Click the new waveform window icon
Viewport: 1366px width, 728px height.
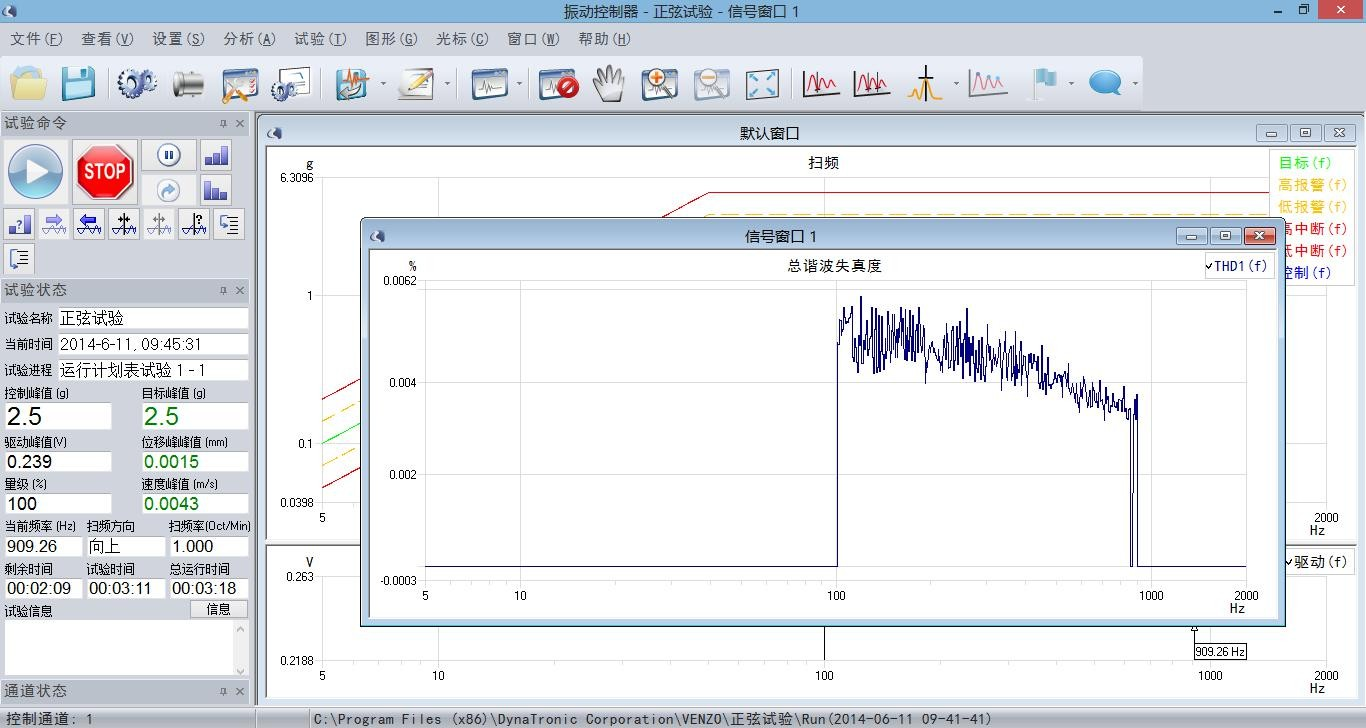(x=490, y=84)
